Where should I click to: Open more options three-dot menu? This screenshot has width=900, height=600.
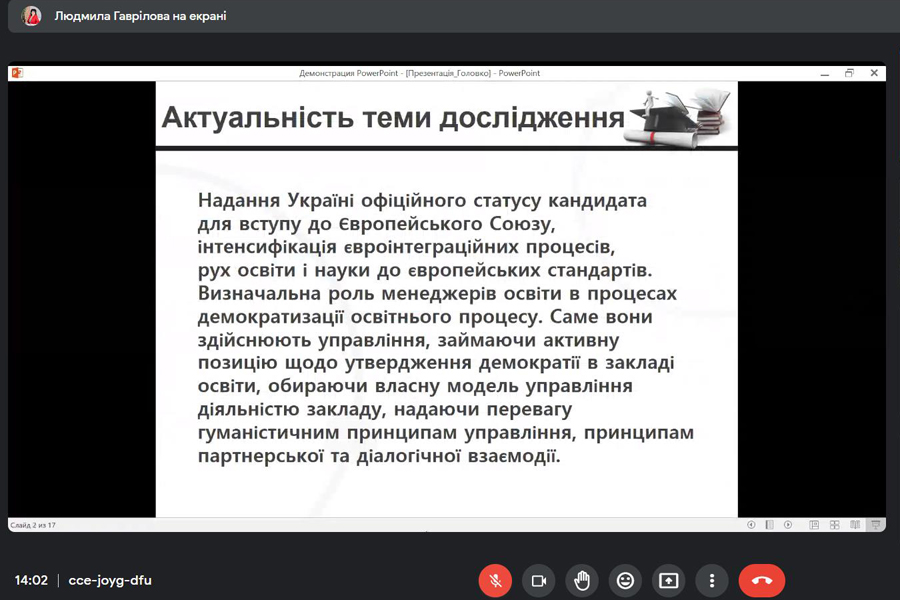click(x=712, y=580)
